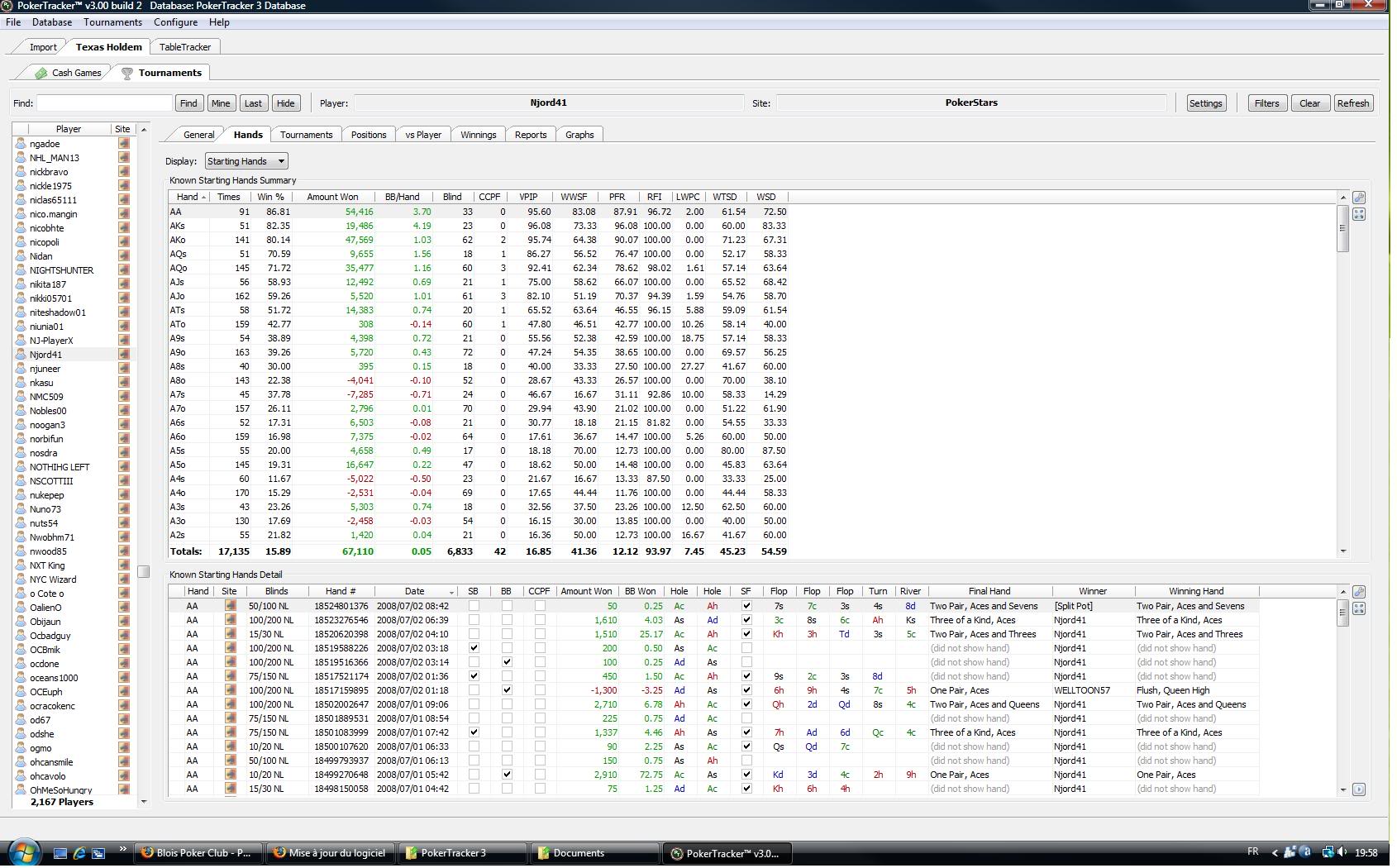Toggle BB checkbox for hand 18517159895
Image resolution: width=1397 pixels, height=868 pixels.
(x=507, y=690)
